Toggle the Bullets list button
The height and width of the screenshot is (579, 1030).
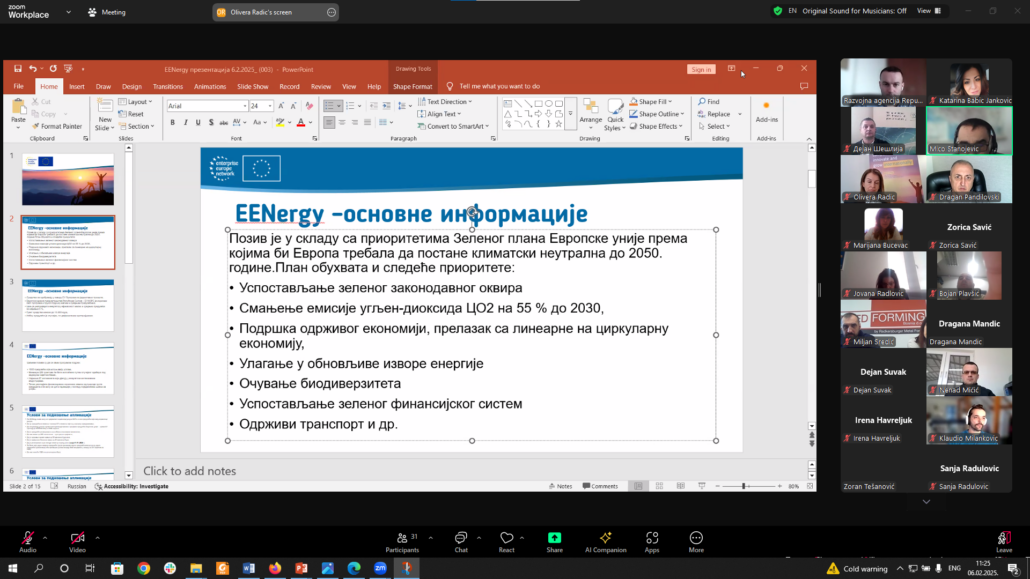328,106
